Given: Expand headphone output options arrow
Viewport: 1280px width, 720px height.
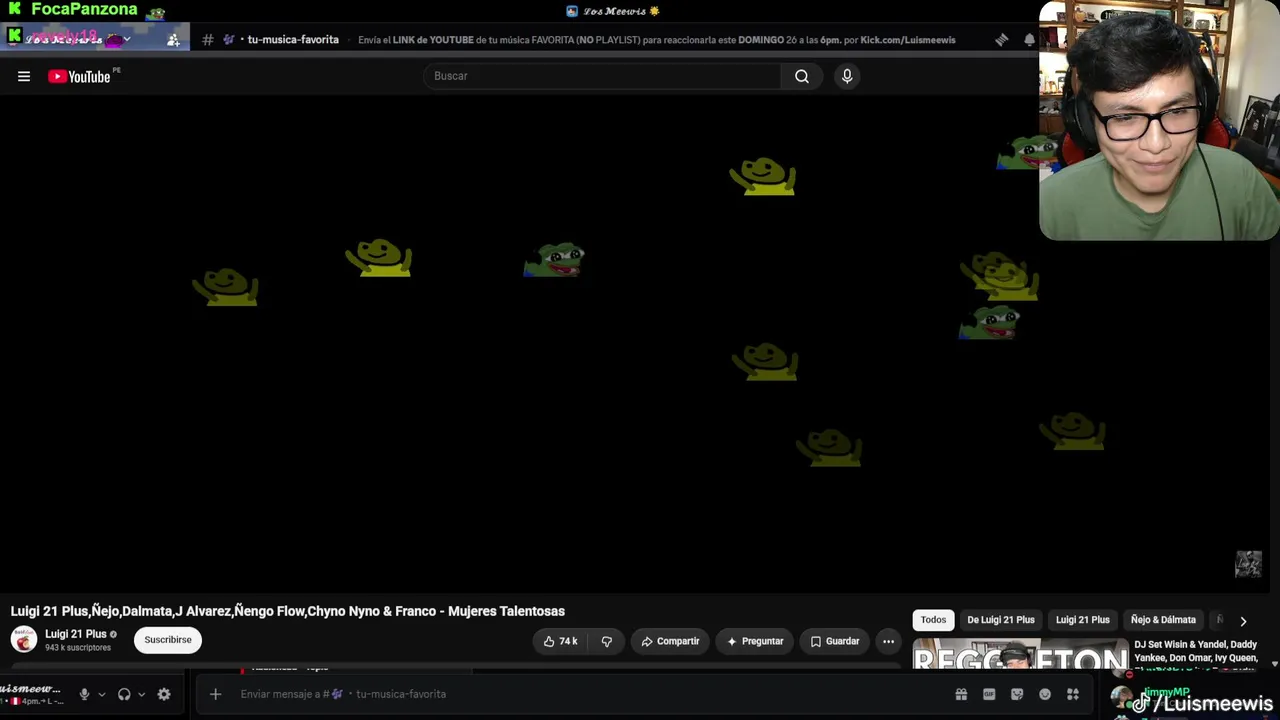Looking at the screenshot, I should coord(141,694).
